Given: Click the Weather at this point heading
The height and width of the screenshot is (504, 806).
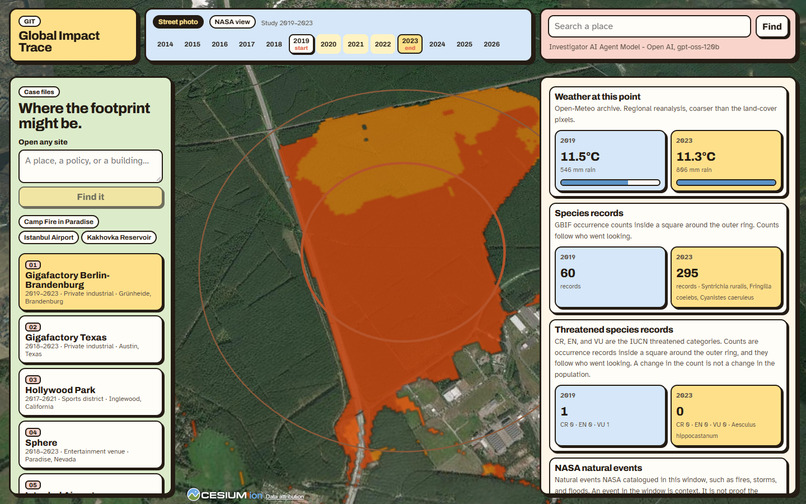Looking at the screenshot, I should pyautogui.click(x=597, y=97).
